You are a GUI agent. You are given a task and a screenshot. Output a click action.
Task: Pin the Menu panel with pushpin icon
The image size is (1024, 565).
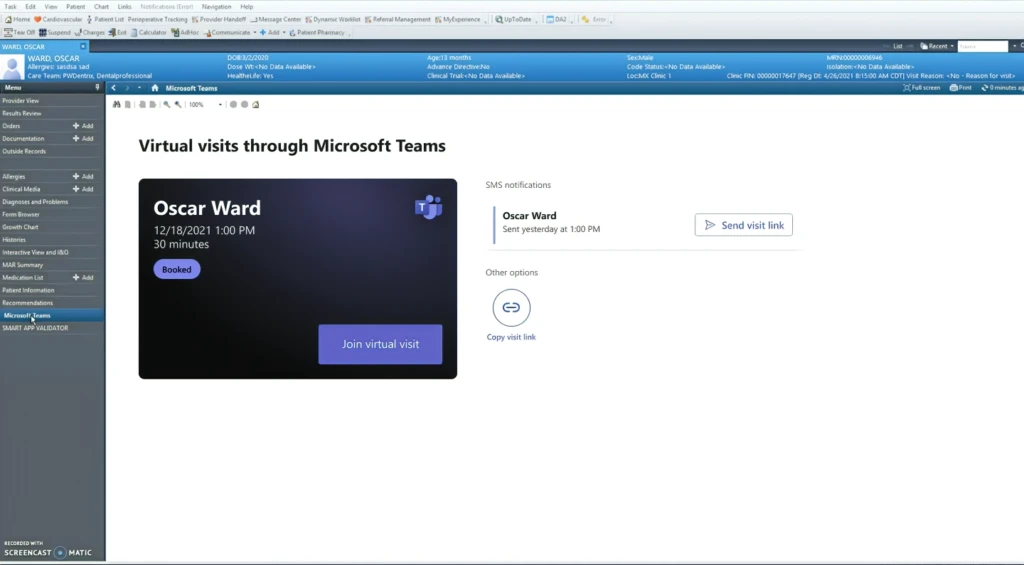point(97,88)
